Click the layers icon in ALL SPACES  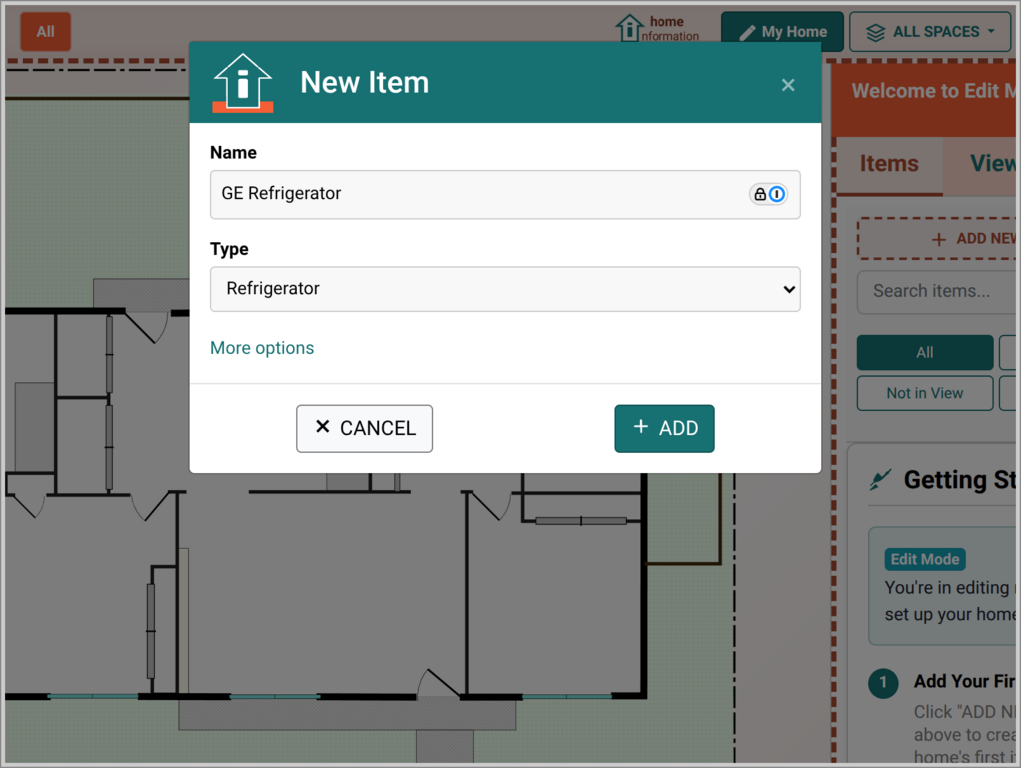pyautogui.click(x=876, y=32)
